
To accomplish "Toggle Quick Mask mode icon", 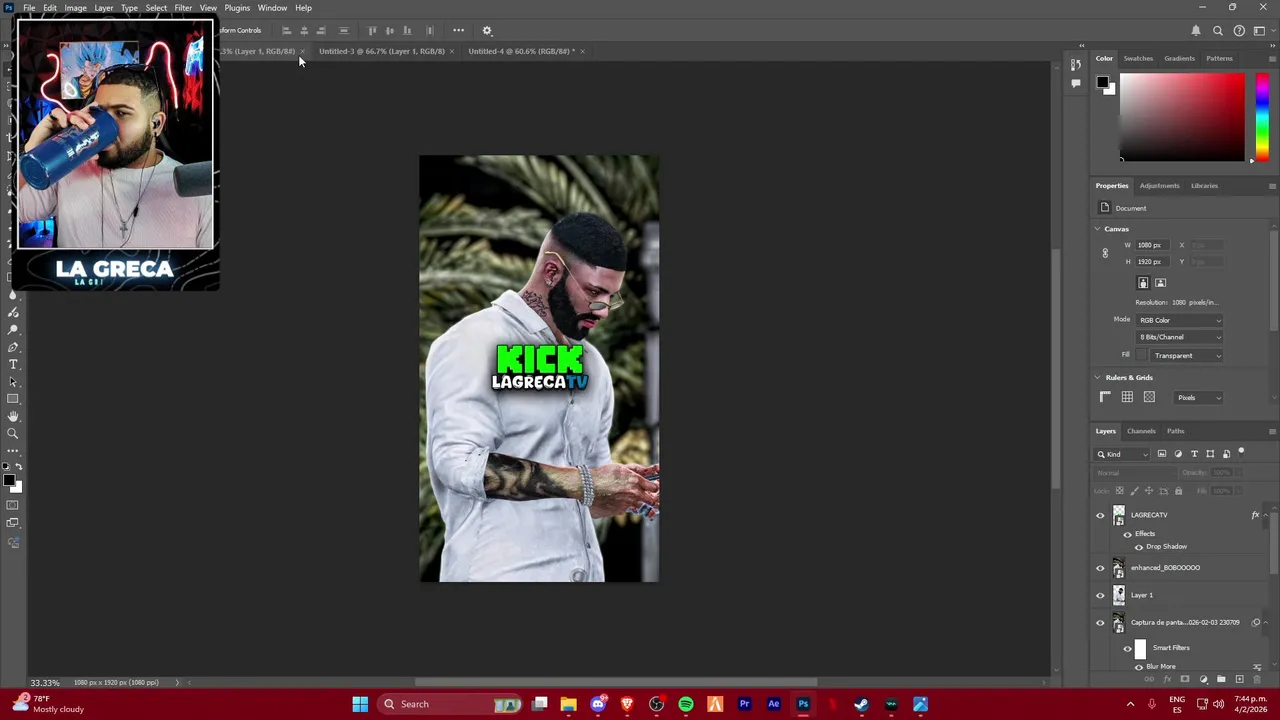I will click(x=13, y=506).
